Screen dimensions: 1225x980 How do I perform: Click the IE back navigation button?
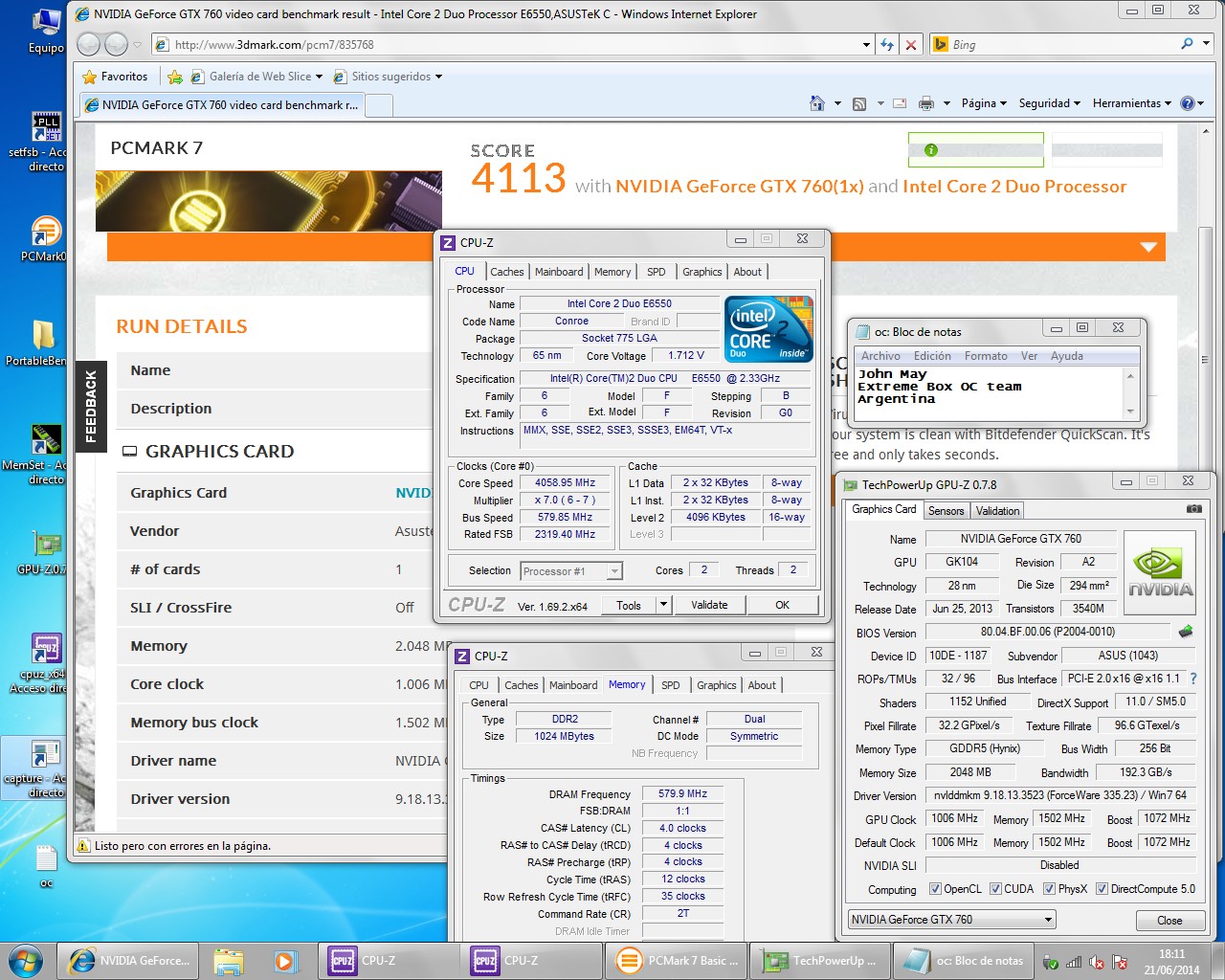point(88,44)
